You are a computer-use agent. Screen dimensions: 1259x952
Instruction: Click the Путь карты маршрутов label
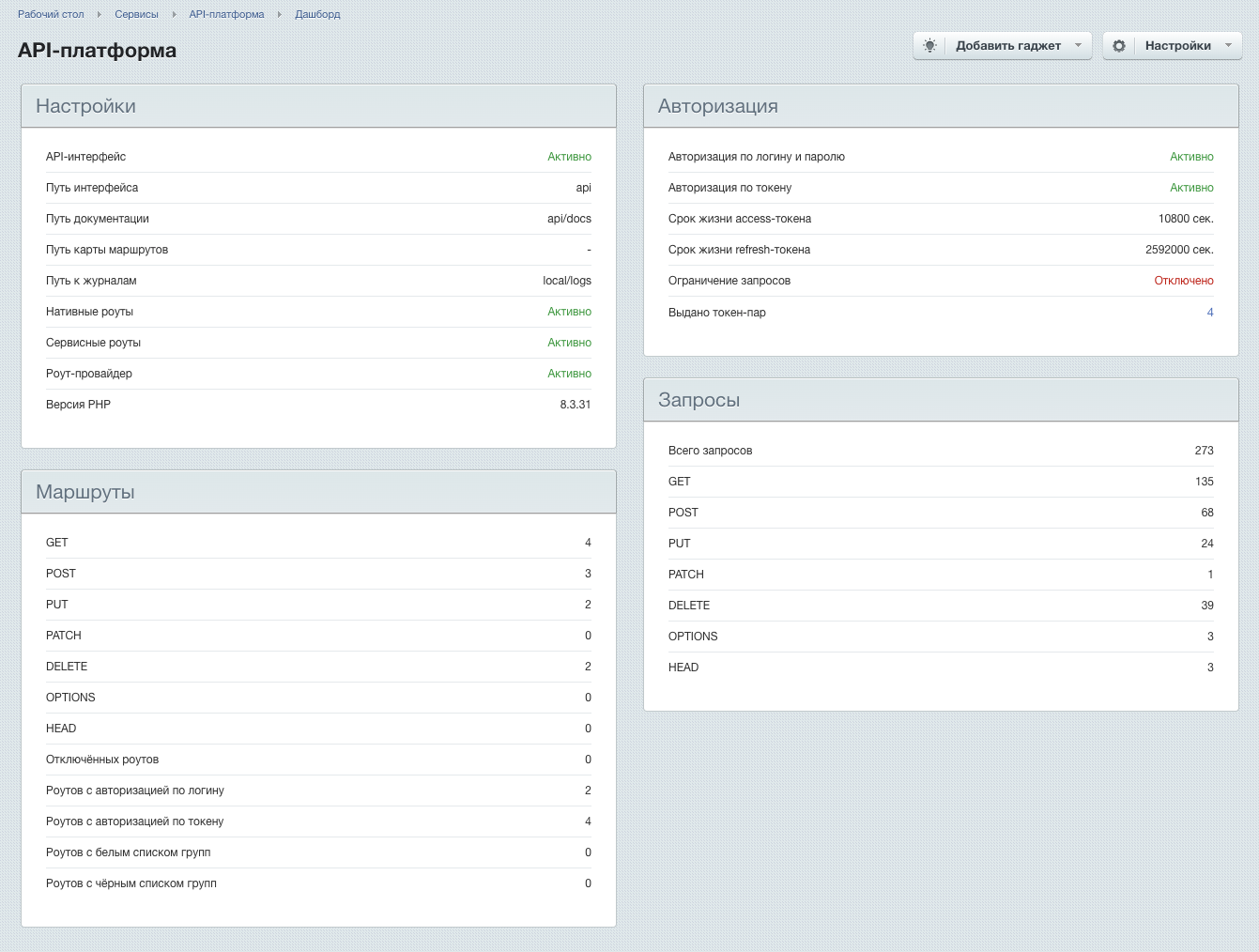[107, 250]
